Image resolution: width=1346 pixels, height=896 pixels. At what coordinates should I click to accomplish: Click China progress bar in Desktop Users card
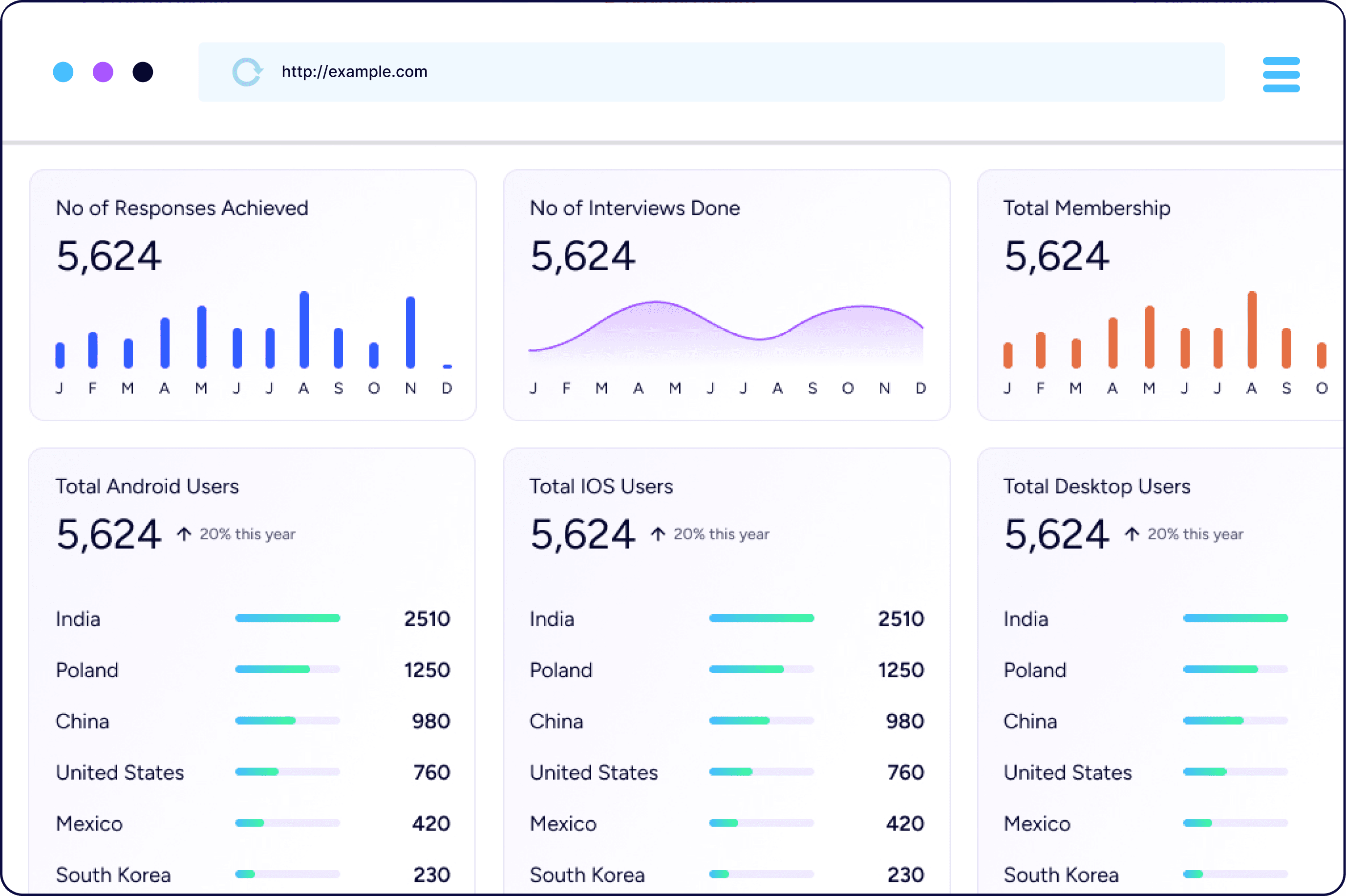click(x=1236, y=721)
